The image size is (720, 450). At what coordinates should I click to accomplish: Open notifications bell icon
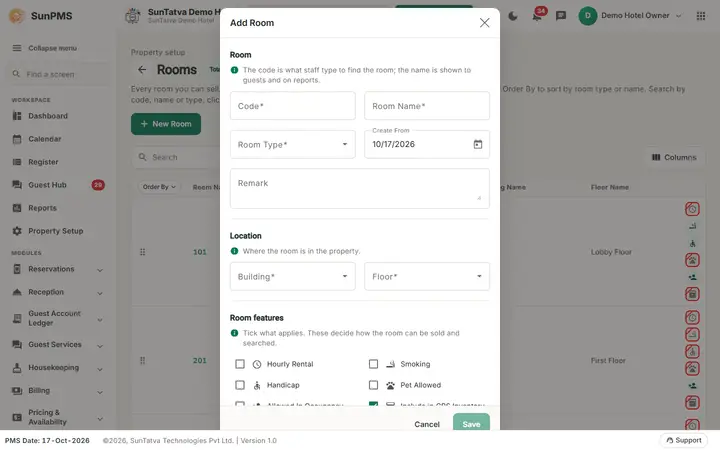[536, 17]
